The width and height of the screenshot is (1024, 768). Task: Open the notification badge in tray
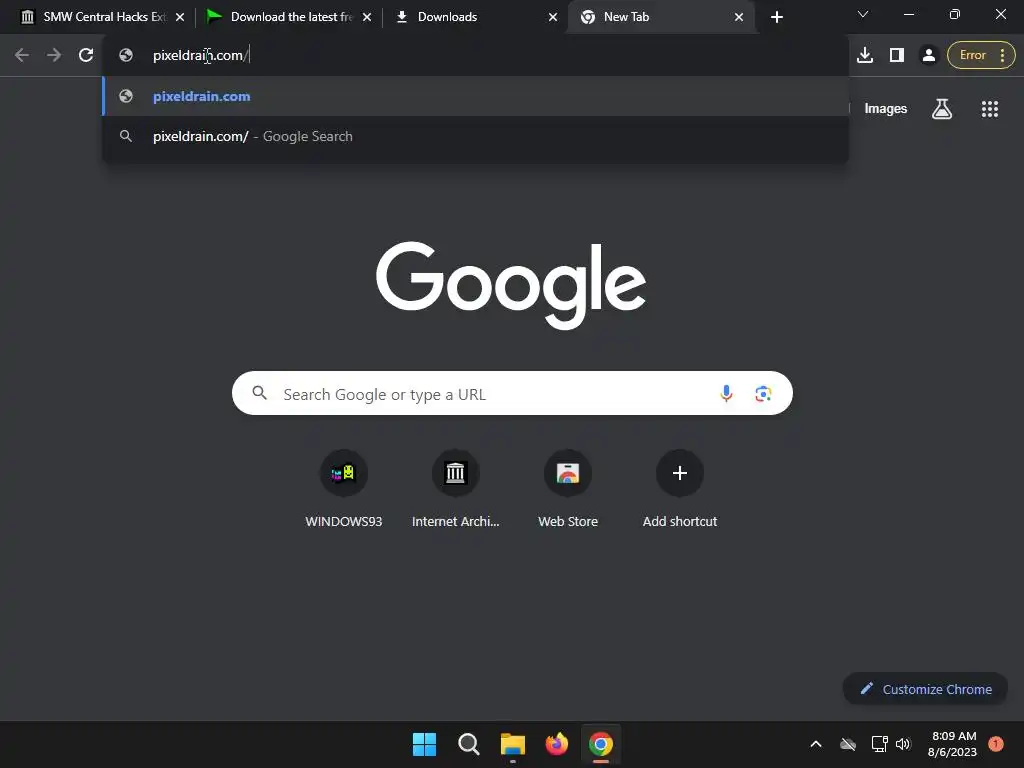[x=995, y=743]
